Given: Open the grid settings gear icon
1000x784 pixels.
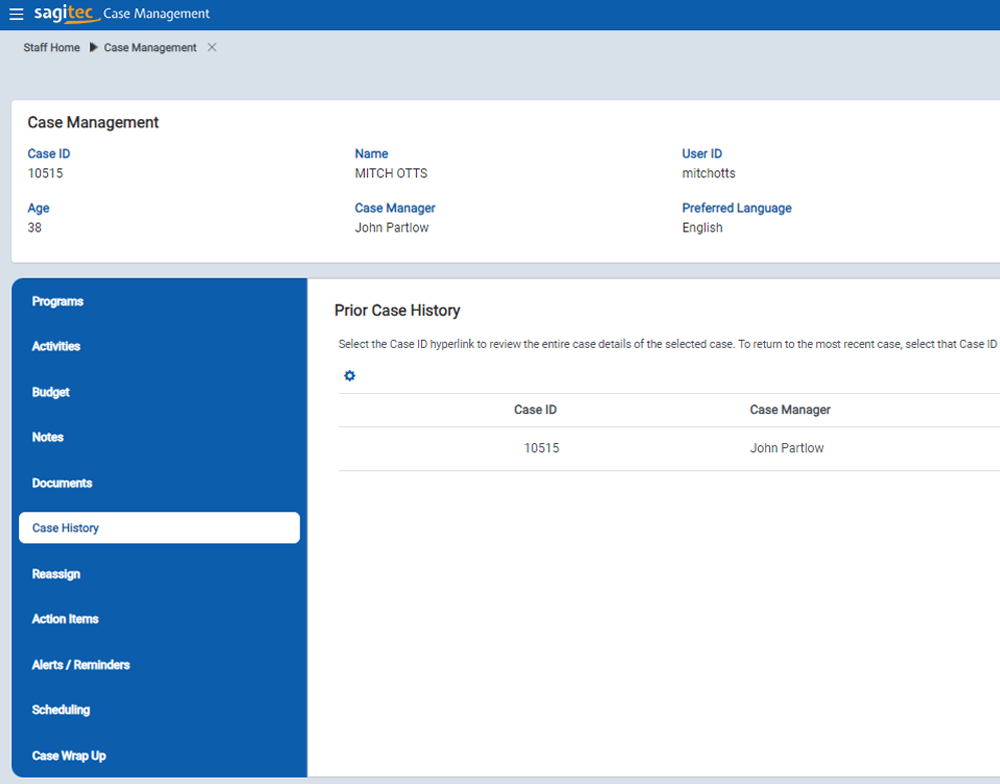Looking at the screenshot, I should click(349, 376).
